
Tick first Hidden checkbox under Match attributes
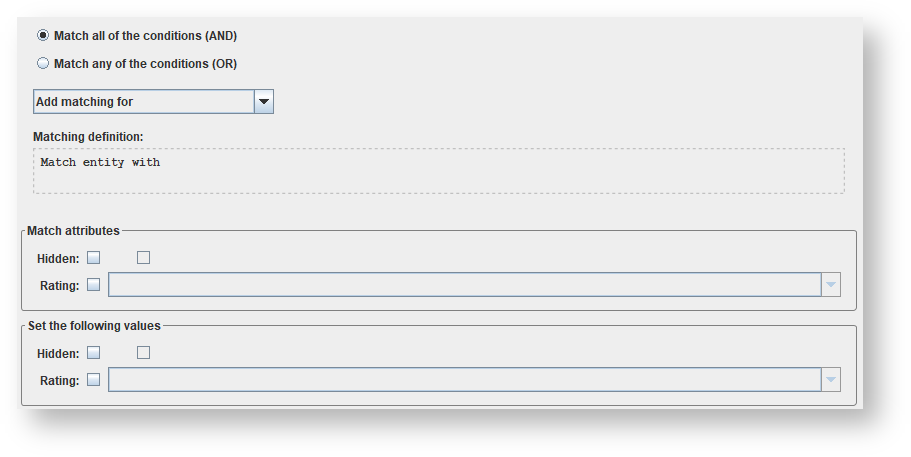tap(94, 258)
